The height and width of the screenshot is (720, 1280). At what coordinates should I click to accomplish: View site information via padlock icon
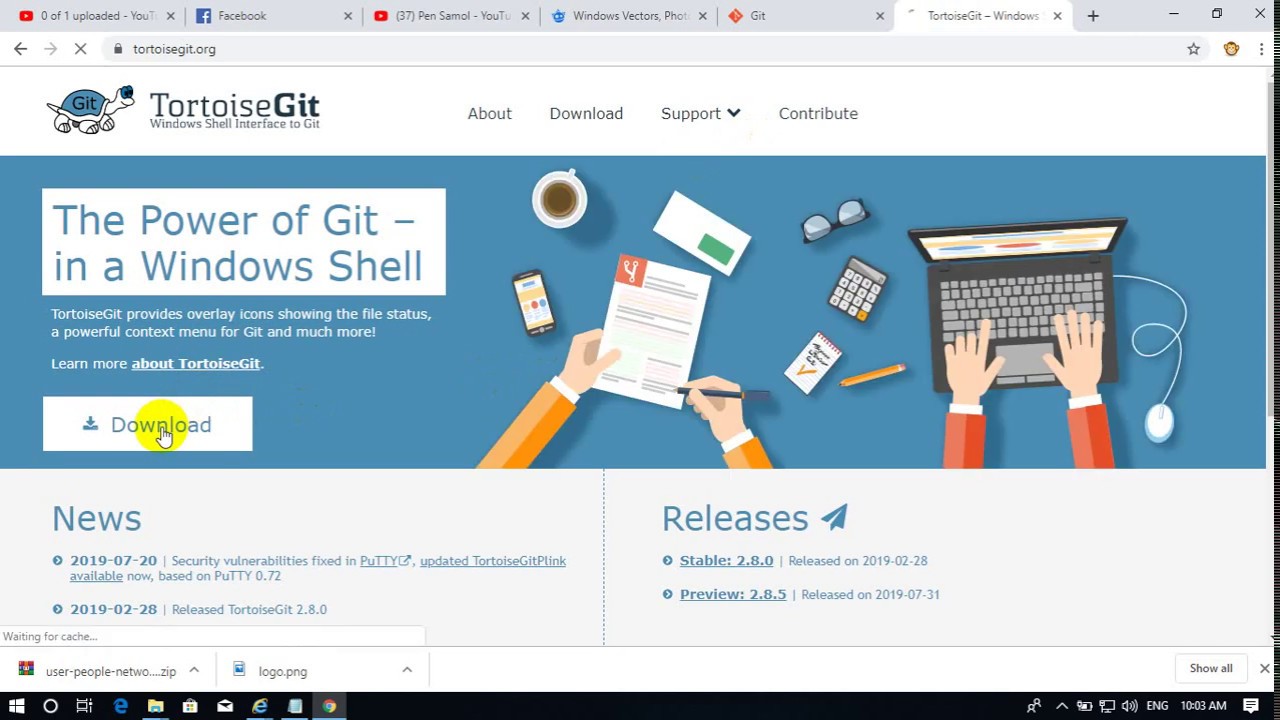[118, 49]
